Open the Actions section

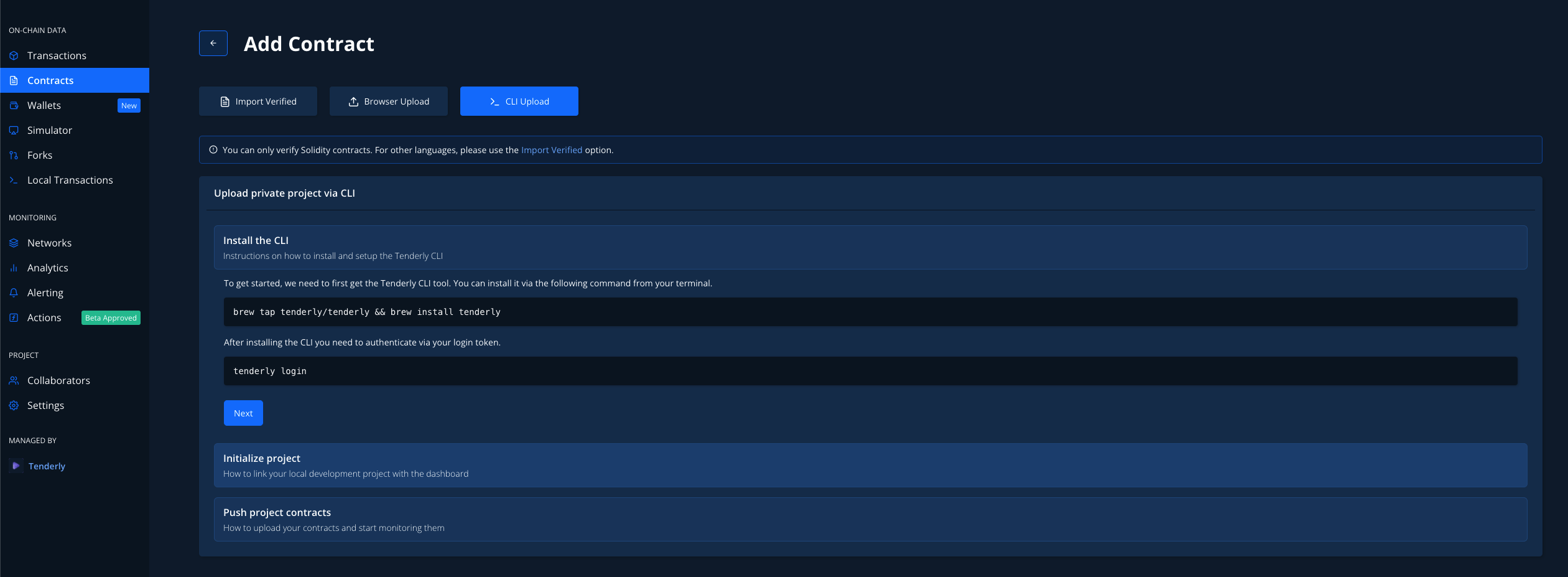tap(75, 317)
